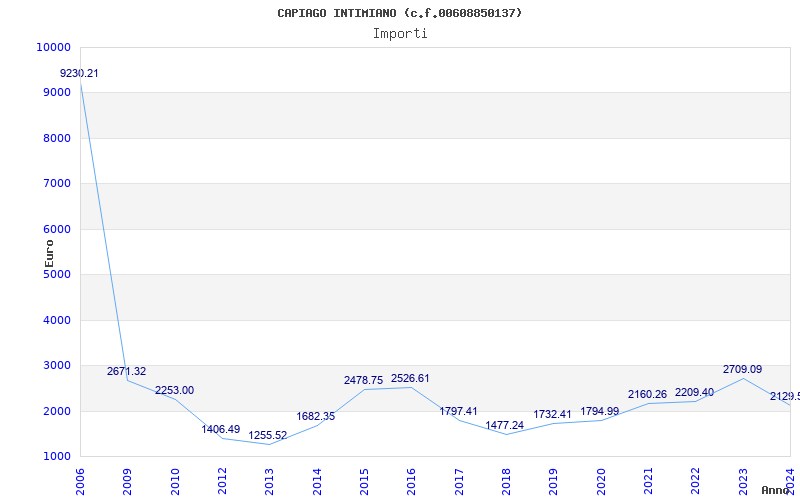Click the 2021 year tick label
The height and width of the screenshot is (500, 800).
click(x=648, y=481)
